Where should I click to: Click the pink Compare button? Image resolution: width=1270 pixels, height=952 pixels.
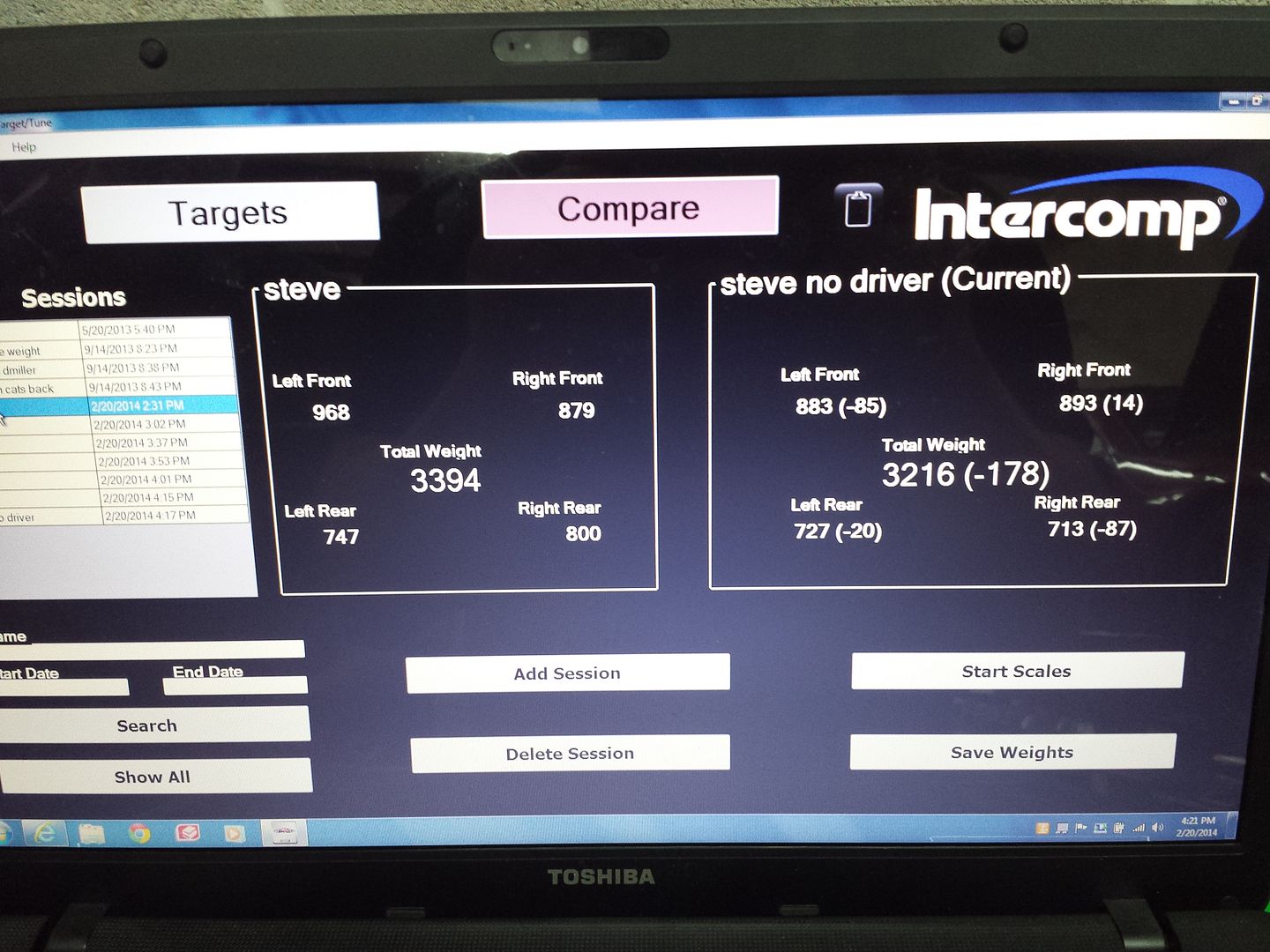coord(629,208)
